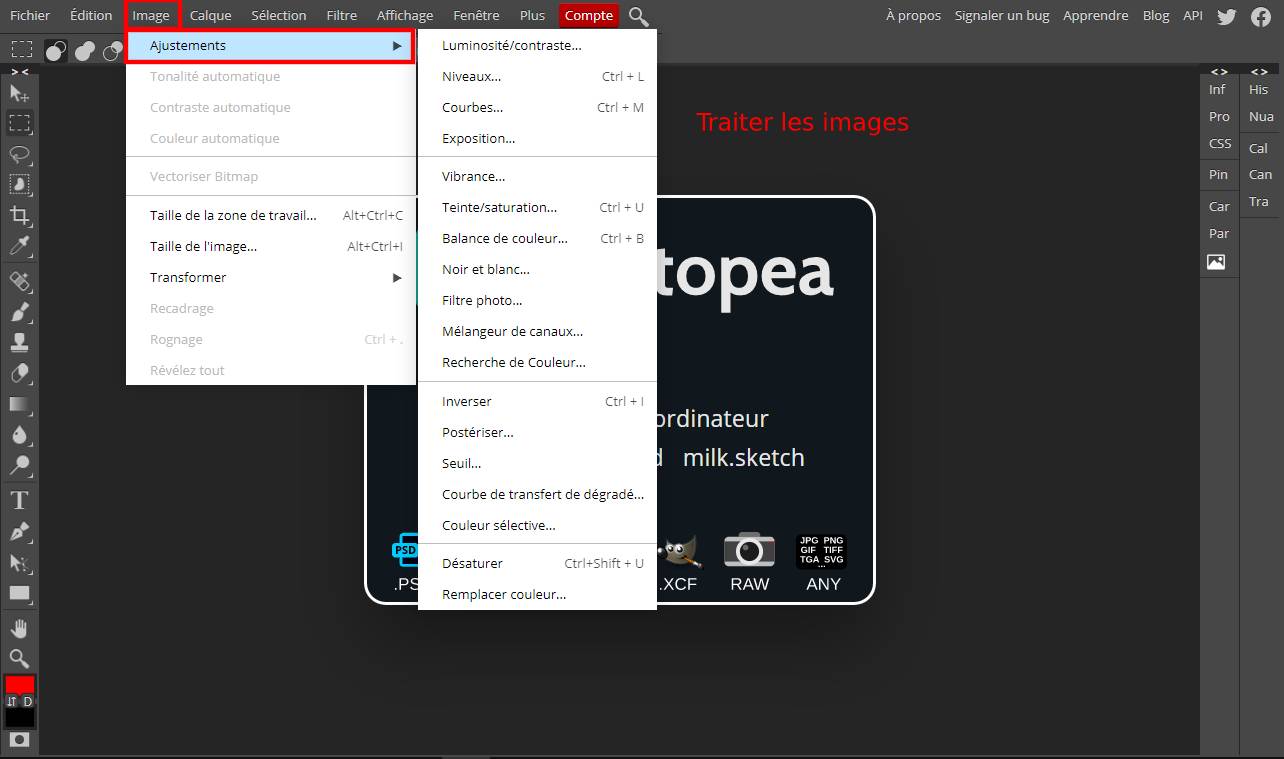This screenshot has height=759, width=1284.
Task: Select the Object Selection tool
Action: point(19,185)
